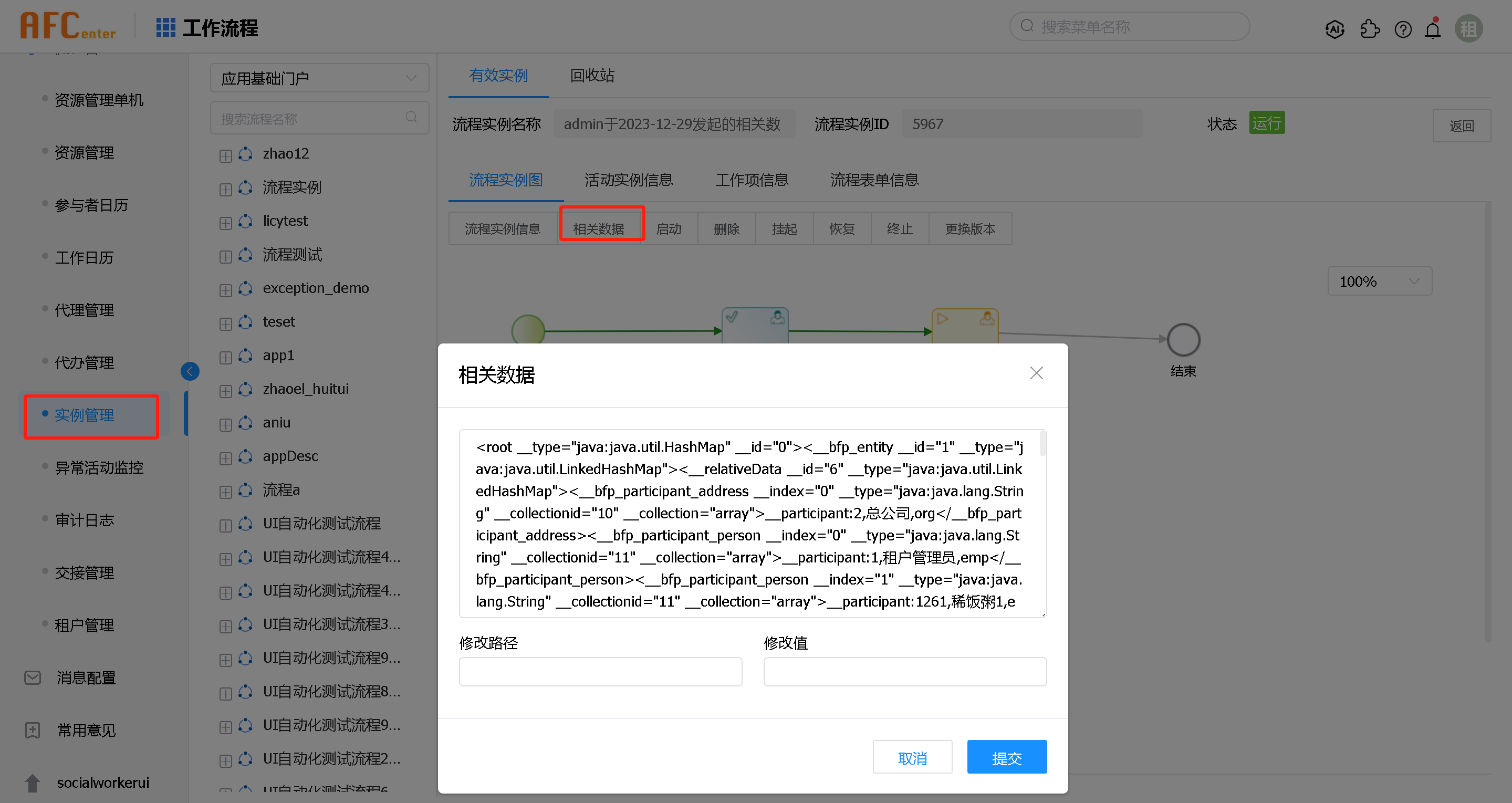The height and width of the screenshot is (803, 1512).
Task: Switch to the 回收站 tab
Action: (x=592, y=75)
